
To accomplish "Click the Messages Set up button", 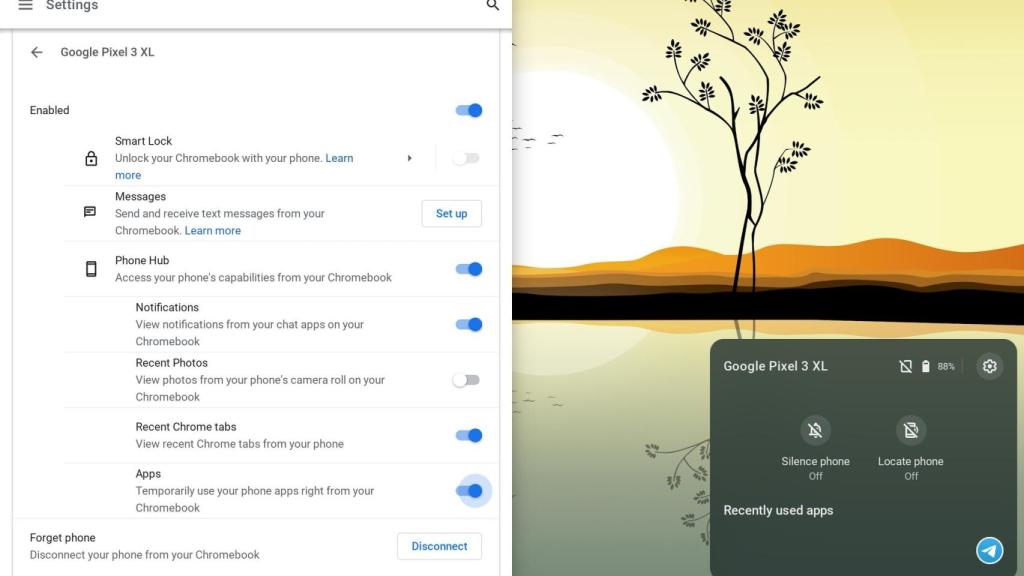I will (x=451, y=214).
